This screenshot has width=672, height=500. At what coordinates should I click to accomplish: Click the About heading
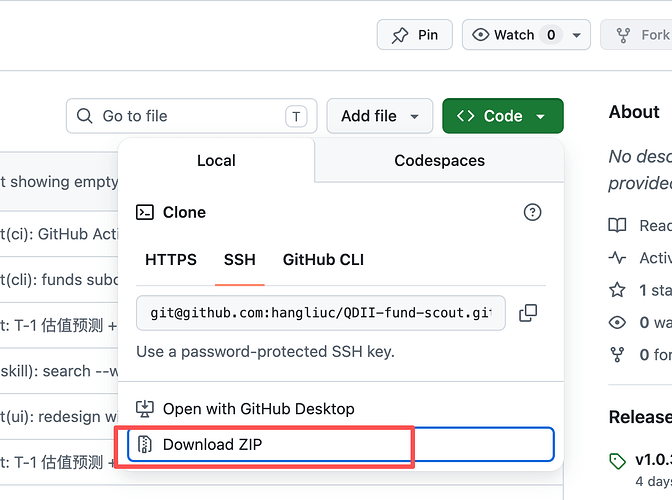(x=634, y=112)
